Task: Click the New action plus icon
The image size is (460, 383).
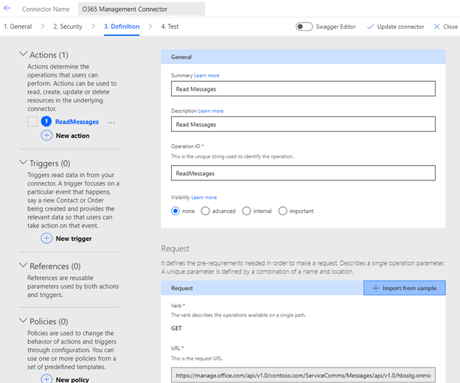Action: (x=46, y=136)
